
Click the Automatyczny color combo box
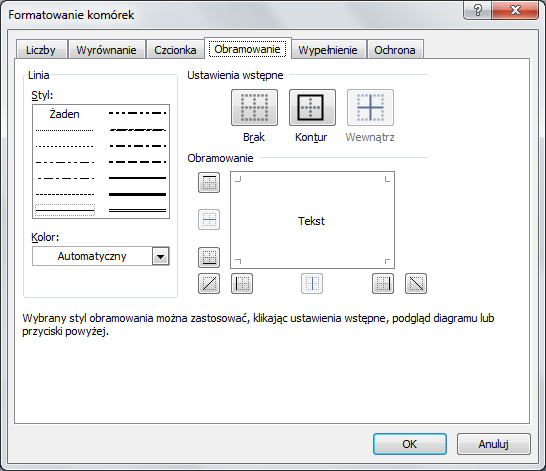[101, 256]
